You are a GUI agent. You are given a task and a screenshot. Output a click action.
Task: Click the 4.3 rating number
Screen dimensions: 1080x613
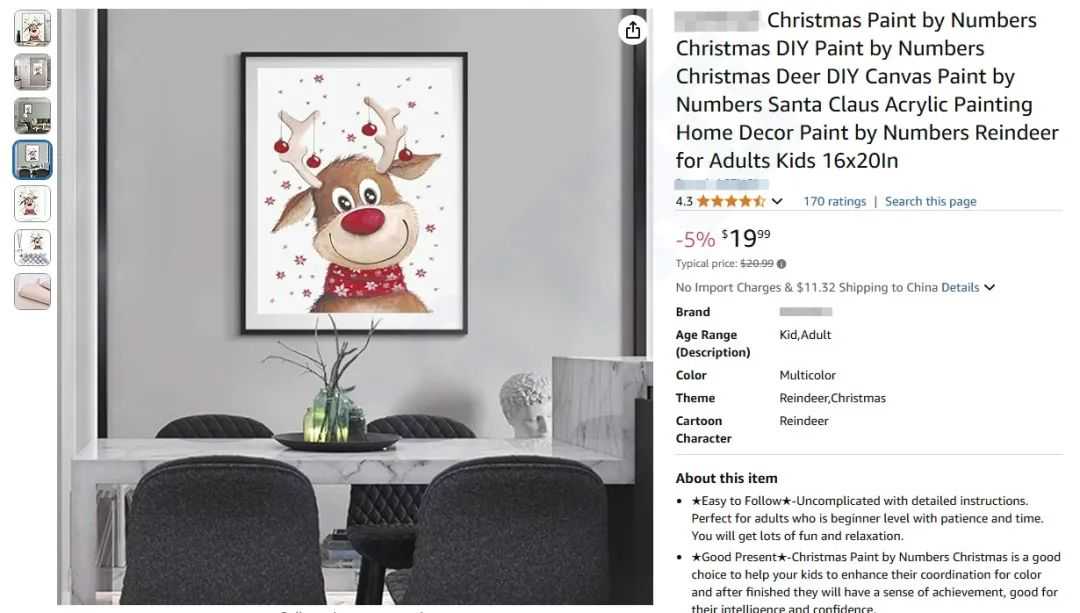tap(684, 201)
